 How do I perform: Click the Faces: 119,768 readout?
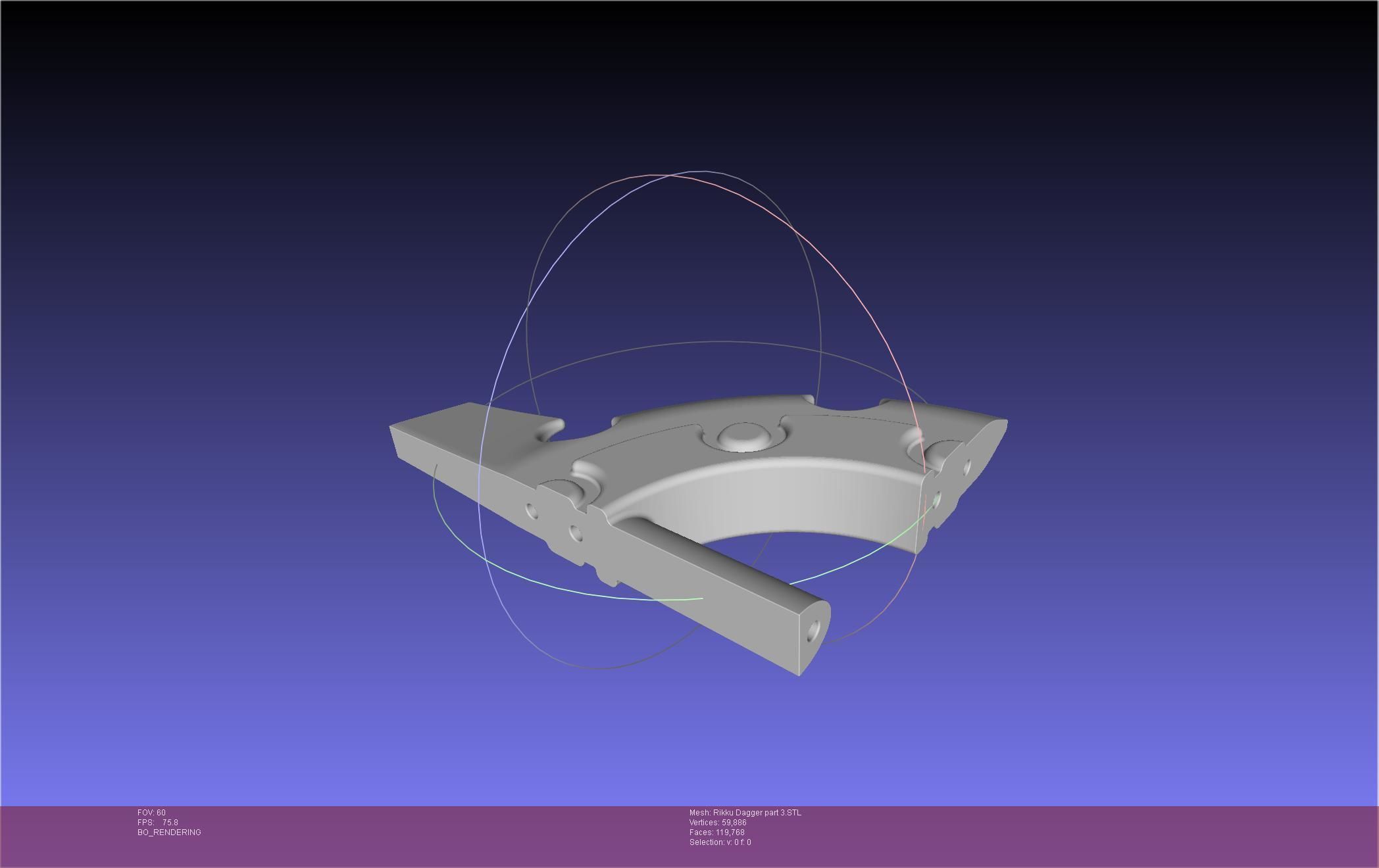pyautogui.click(x=717, y=832)
